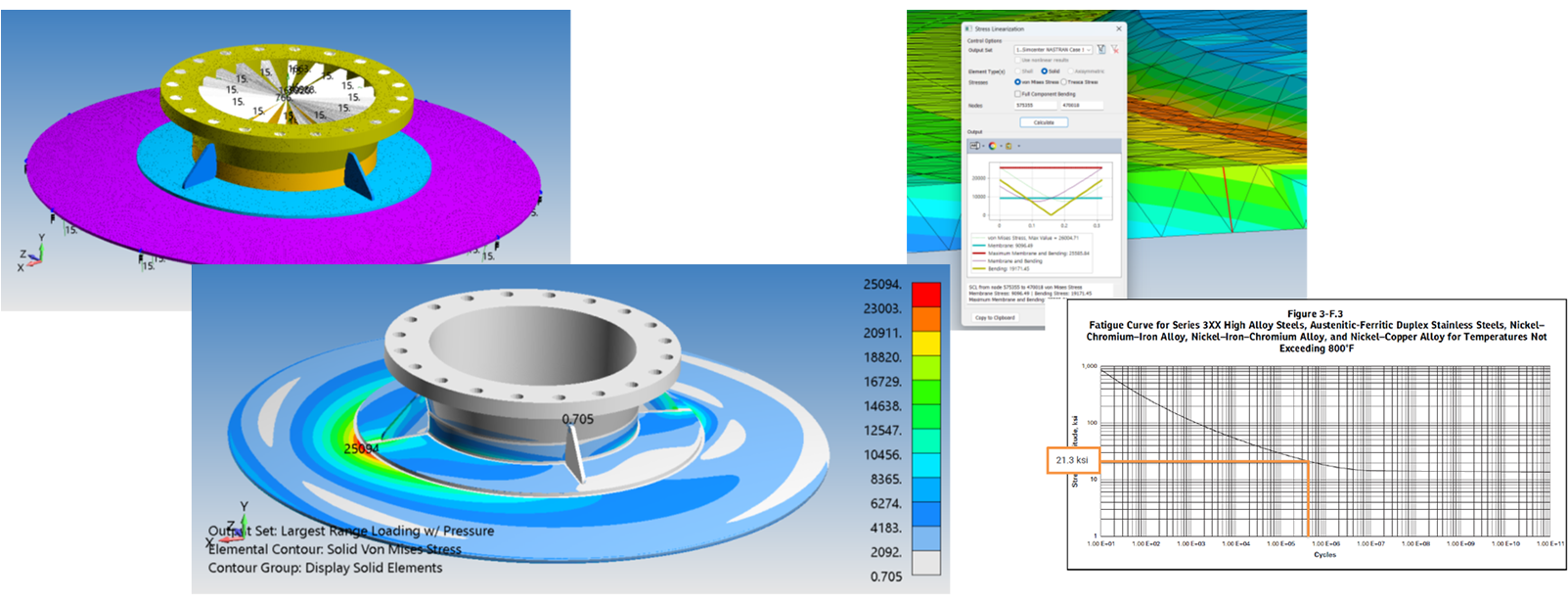Click the Calculate button
The height and width of the screenshot is (604, 1568).
coord(1044,122)
